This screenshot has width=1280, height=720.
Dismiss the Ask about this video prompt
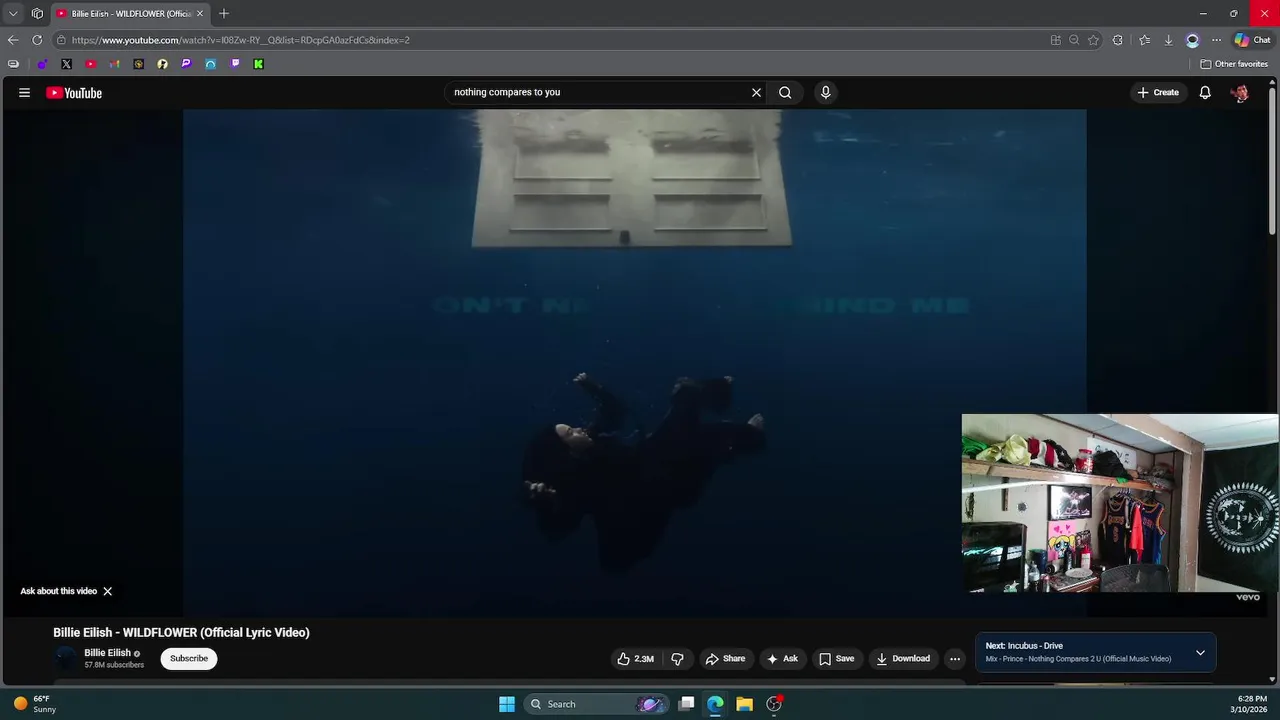tap(107, 591)
